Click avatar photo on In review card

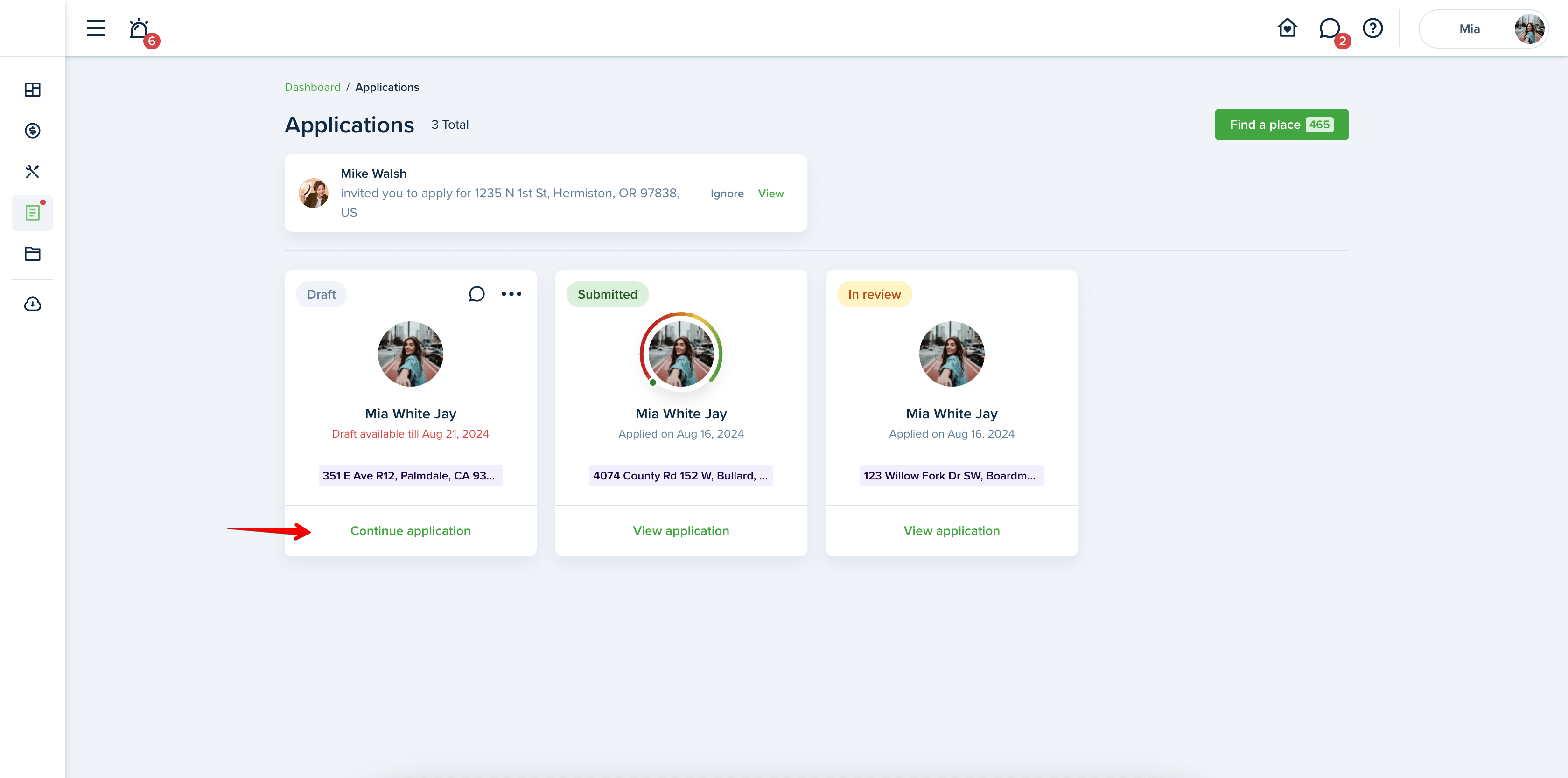(x=952, y=354)
